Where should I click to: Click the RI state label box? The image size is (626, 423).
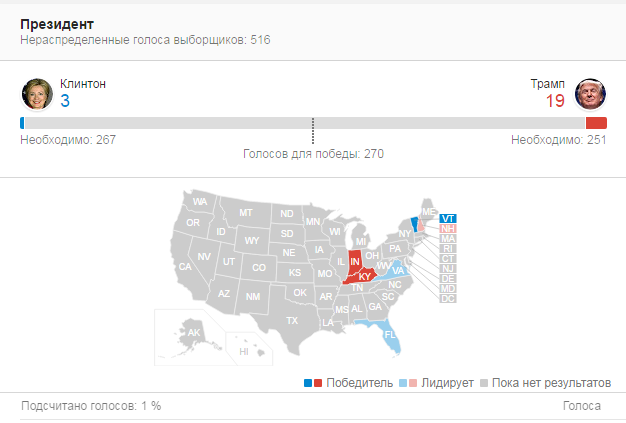(448, 249)
